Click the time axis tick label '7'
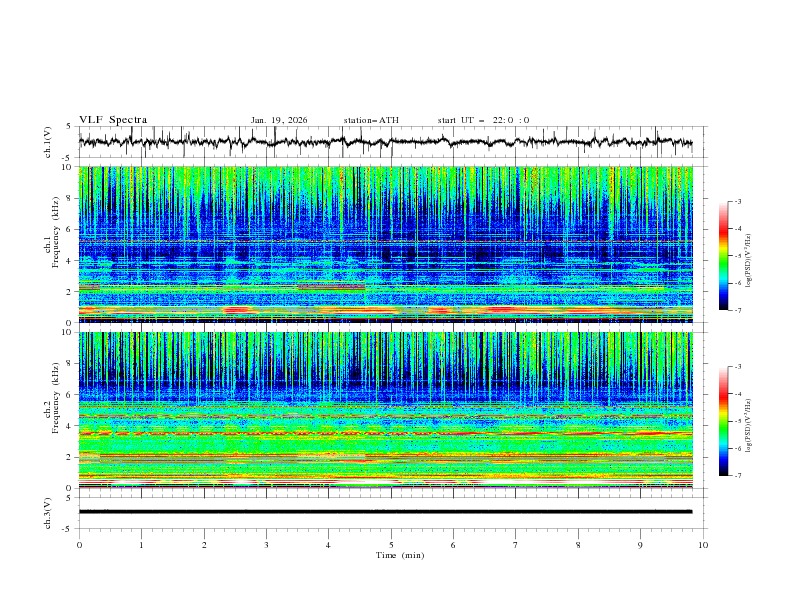Image resolution: width=792 pixels, height=612 pixels. point(516,545)
